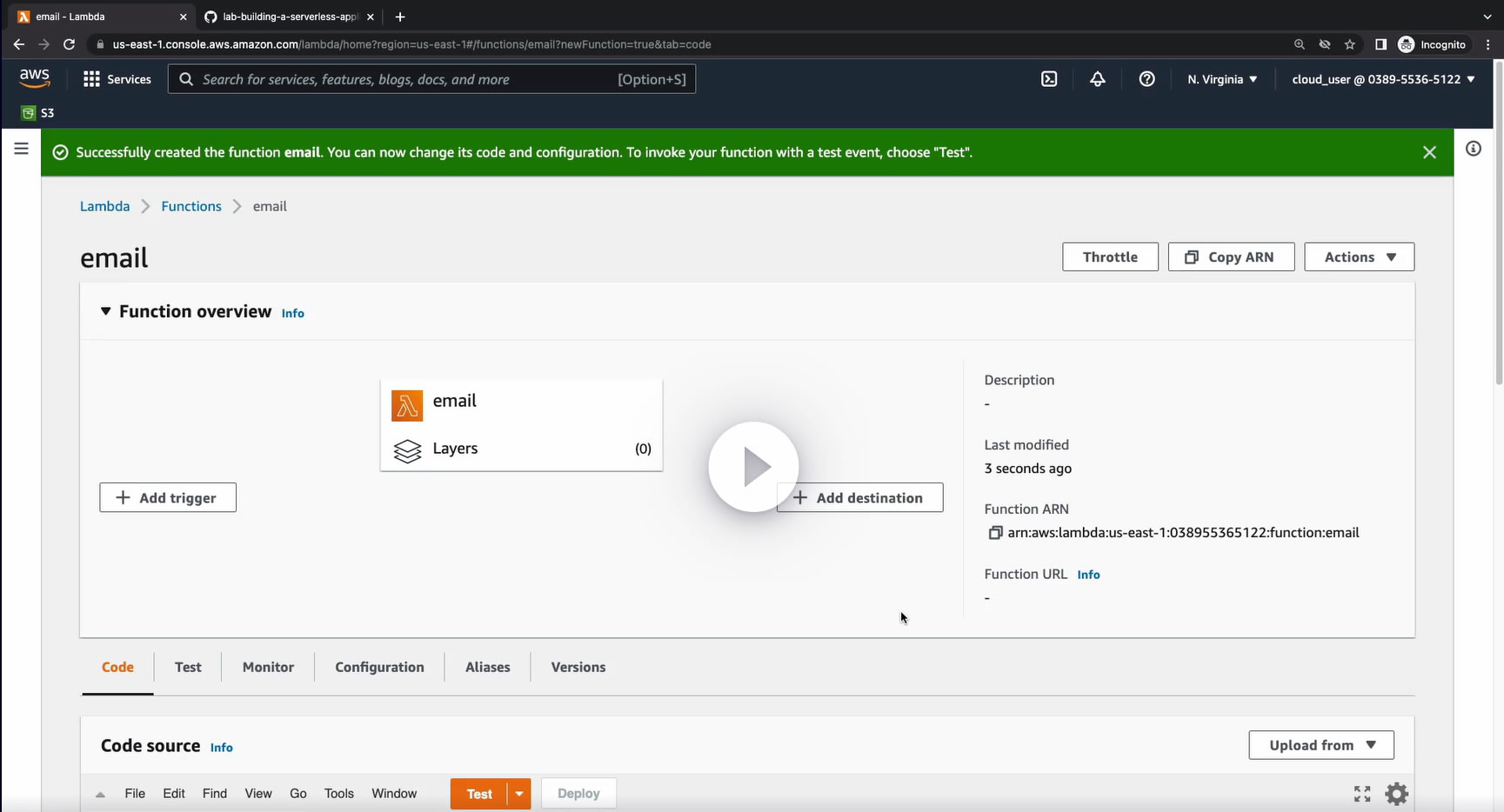Open a new browser tab

tap(400, 17)
